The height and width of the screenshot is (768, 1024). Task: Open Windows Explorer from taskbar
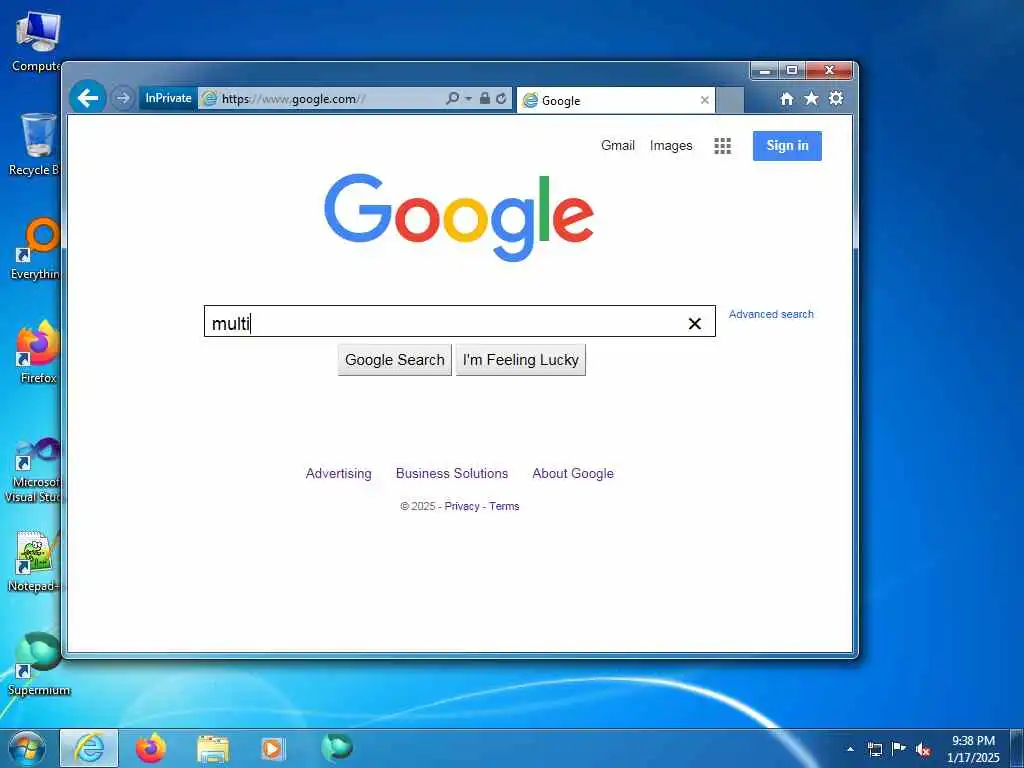213,749
